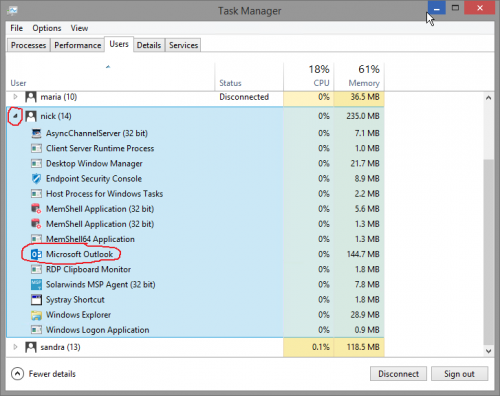Collapse details with Fewer details arrow
The width and height of the screenshot is (500, 396).
click(x=17, y=374)
